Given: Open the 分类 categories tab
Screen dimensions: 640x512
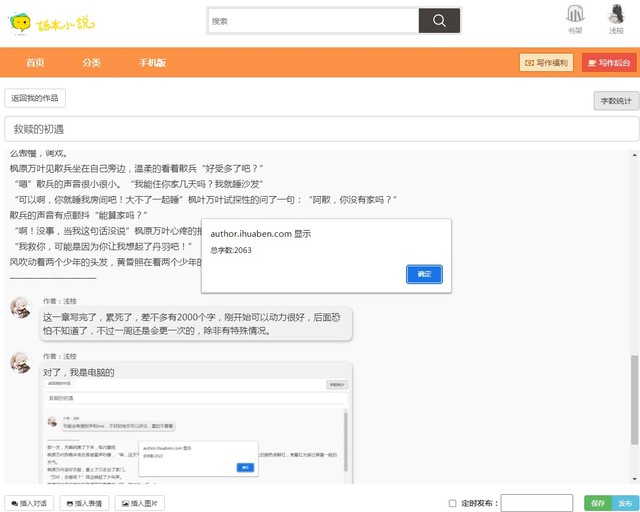Looking at the screenshot, I should click(x=91, y=63).
